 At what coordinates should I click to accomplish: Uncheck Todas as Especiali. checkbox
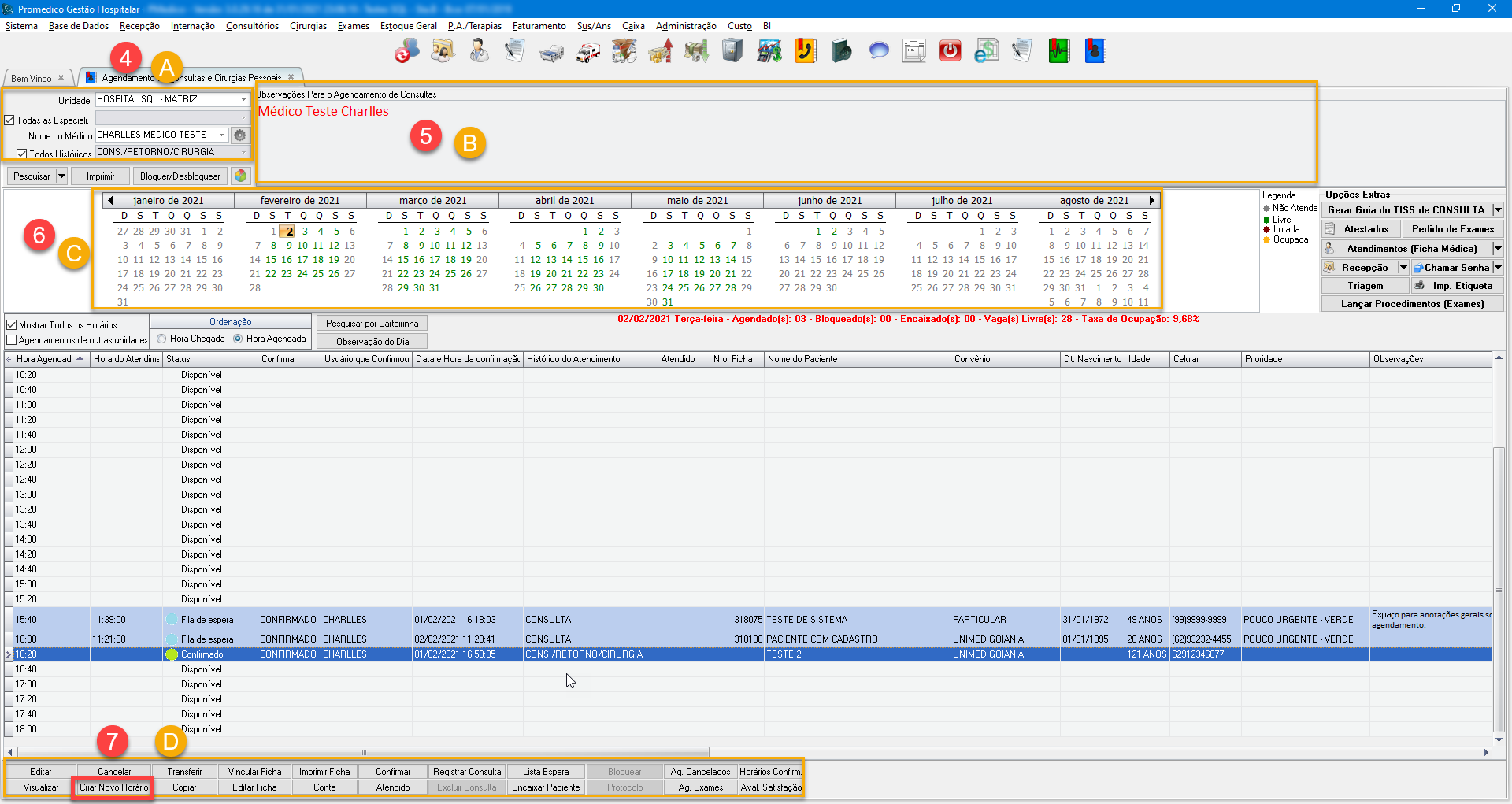[9, 120]
